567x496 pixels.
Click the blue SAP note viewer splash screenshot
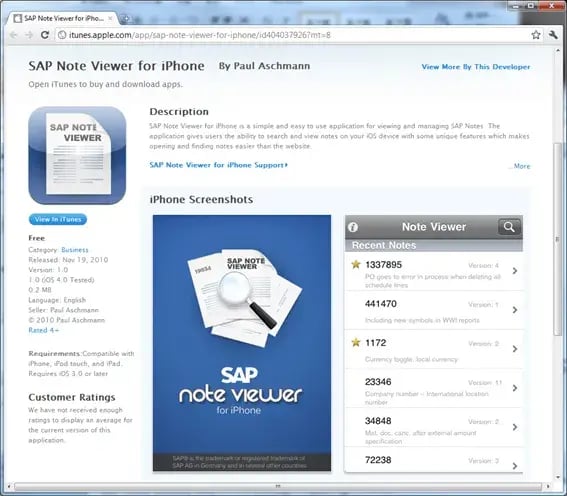click(242, 343)
